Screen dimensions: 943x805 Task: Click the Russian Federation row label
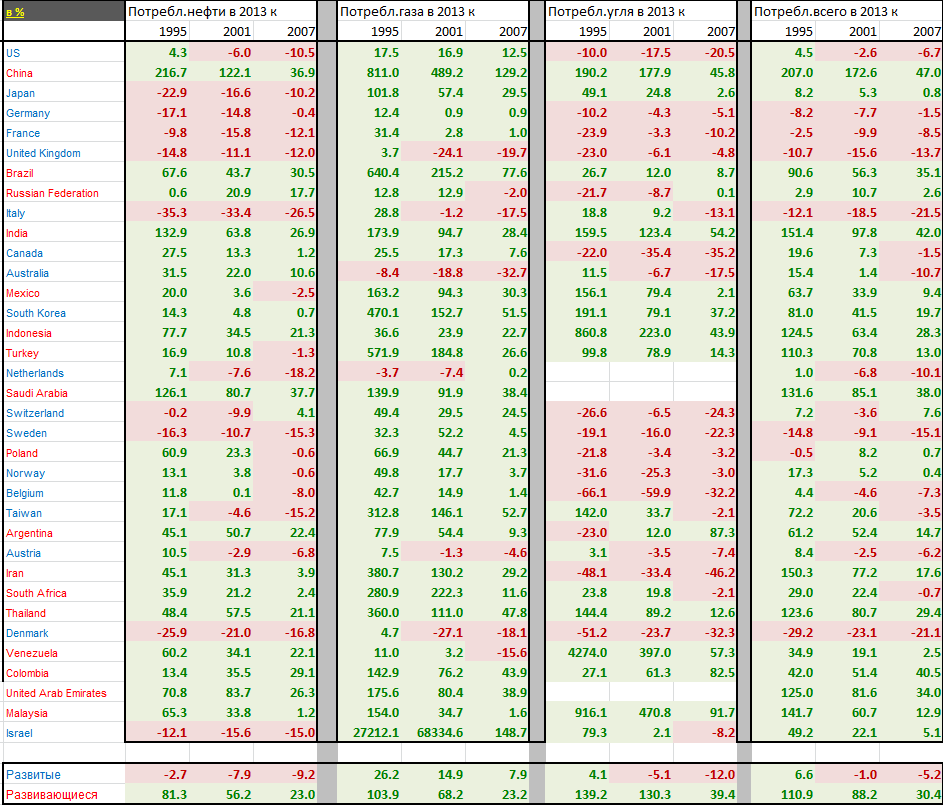(52, 193)
